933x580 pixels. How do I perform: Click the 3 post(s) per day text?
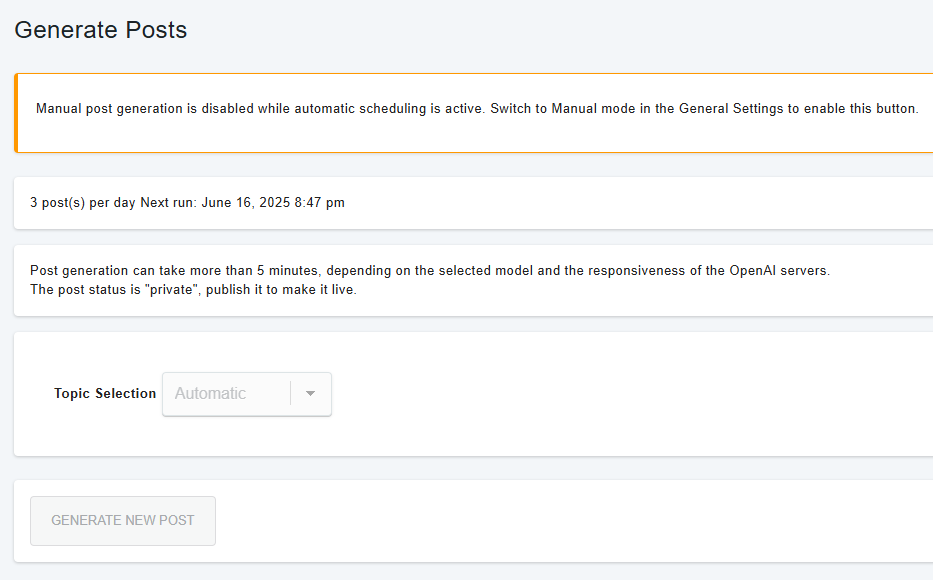83,203
